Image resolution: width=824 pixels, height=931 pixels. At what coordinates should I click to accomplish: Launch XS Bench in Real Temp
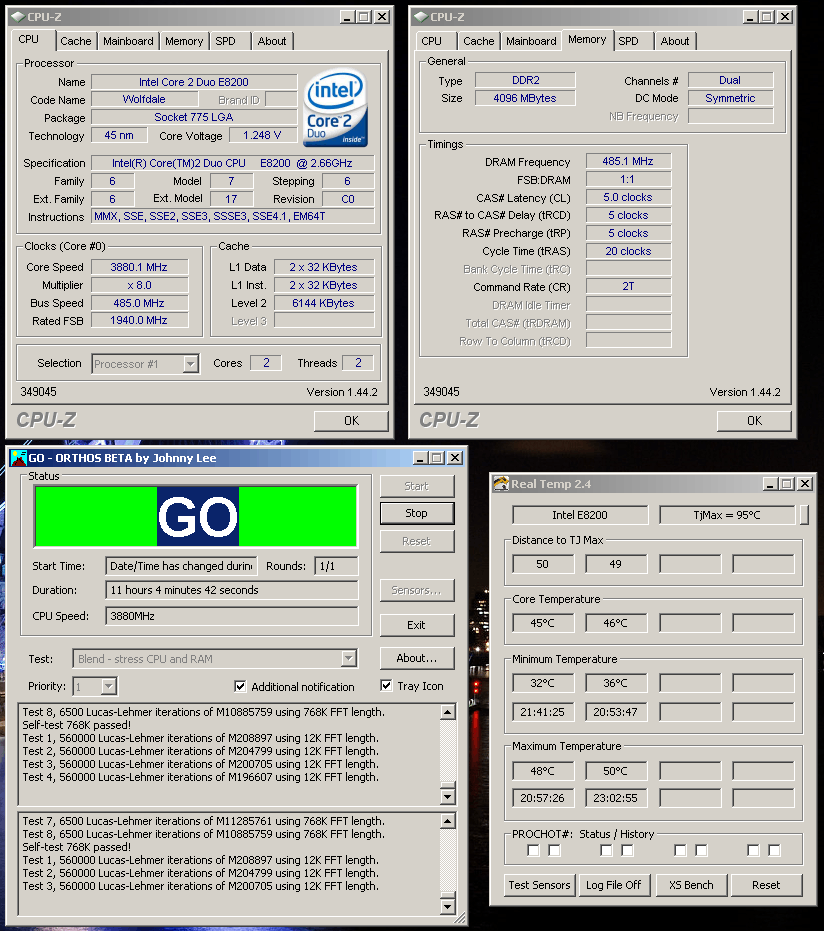coord(691,885)
